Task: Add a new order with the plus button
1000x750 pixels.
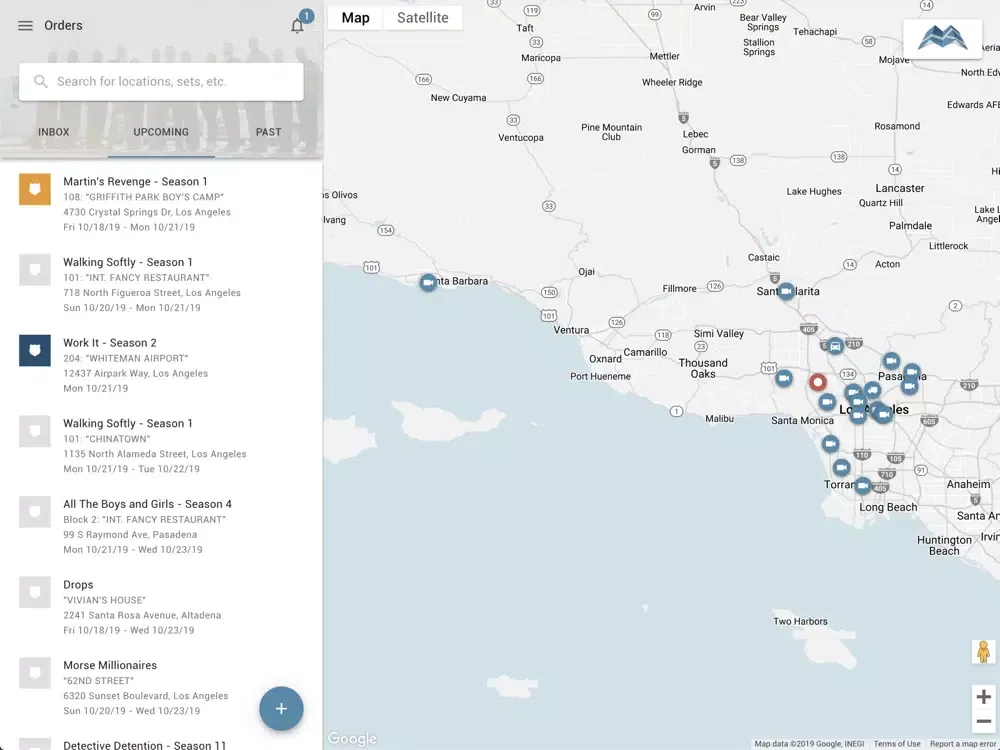Action: (x=281, y=709)
